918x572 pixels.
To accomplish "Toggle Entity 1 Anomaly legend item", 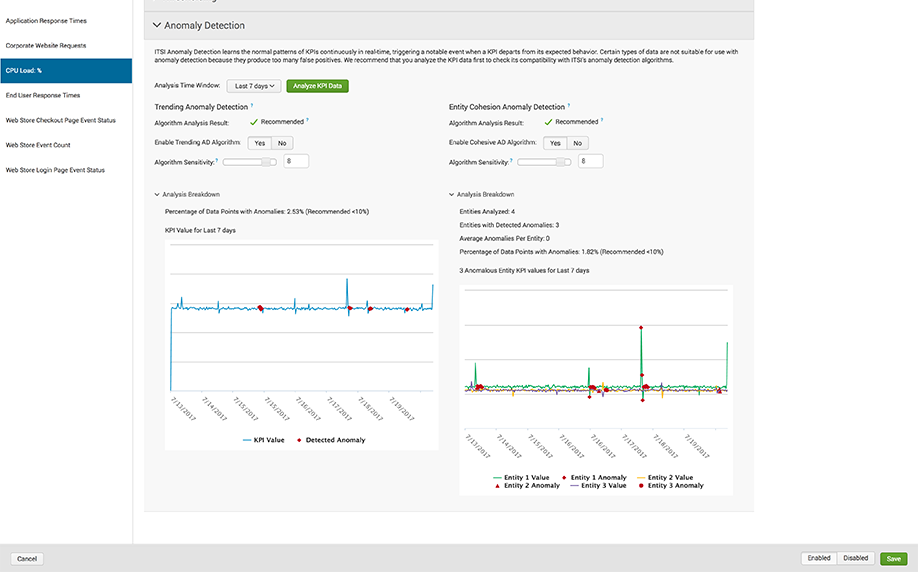I will [x=594, y=478].
